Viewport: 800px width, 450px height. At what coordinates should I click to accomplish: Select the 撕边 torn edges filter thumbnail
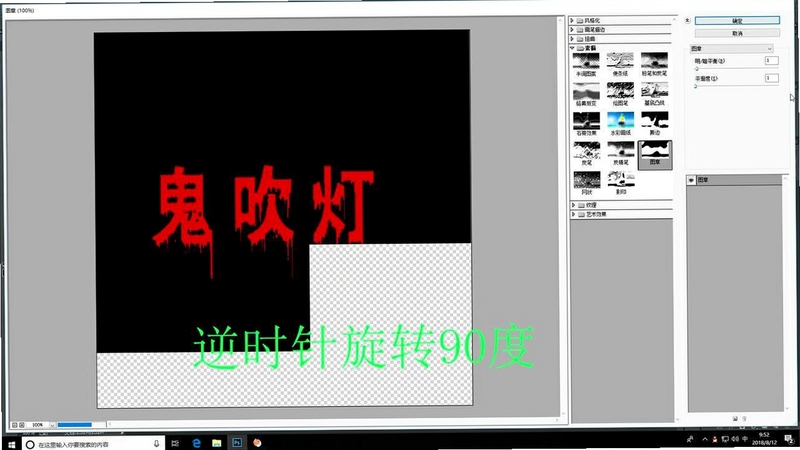[x=655, y=123]
